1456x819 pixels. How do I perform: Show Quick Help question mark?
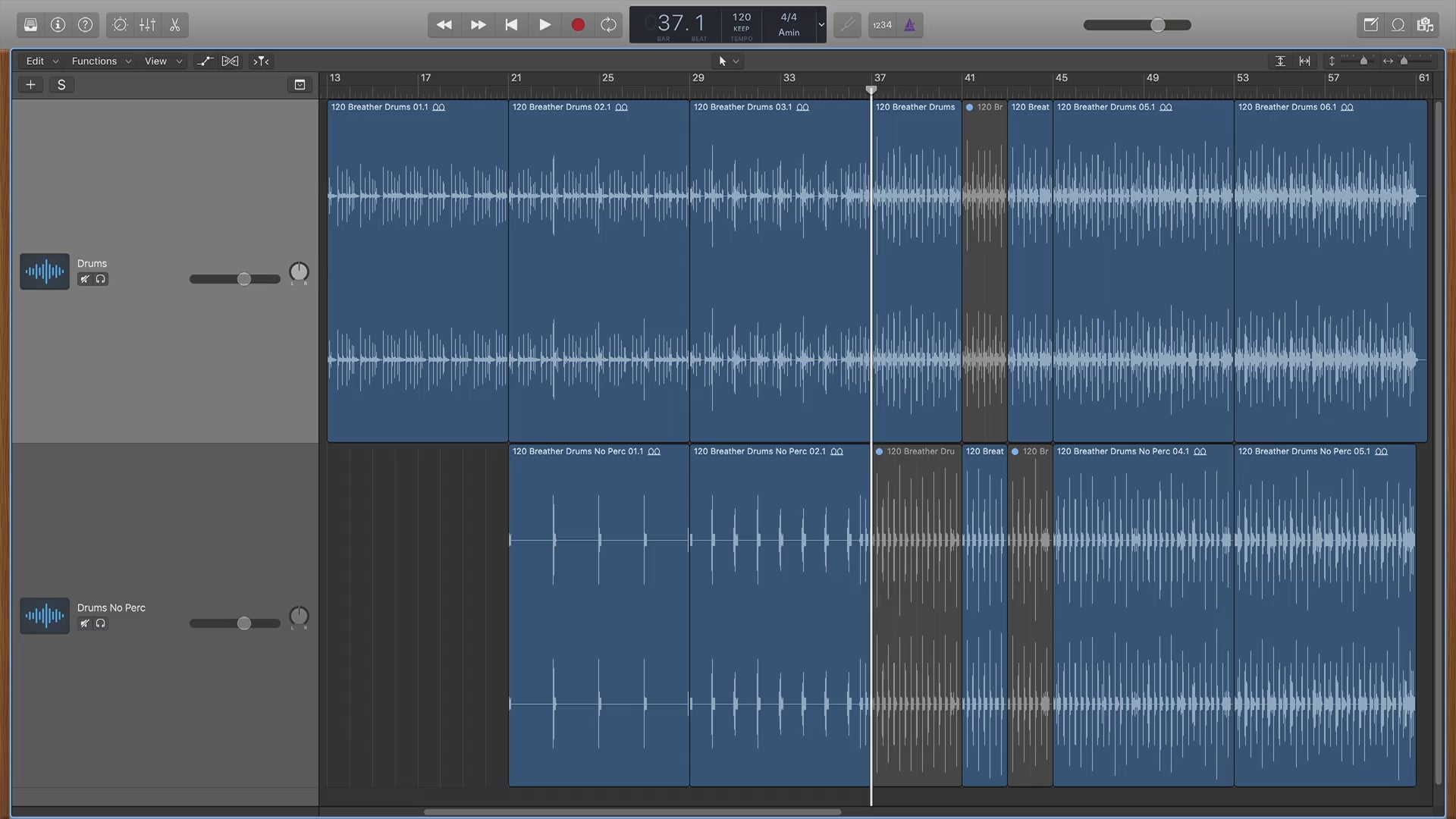86,25
